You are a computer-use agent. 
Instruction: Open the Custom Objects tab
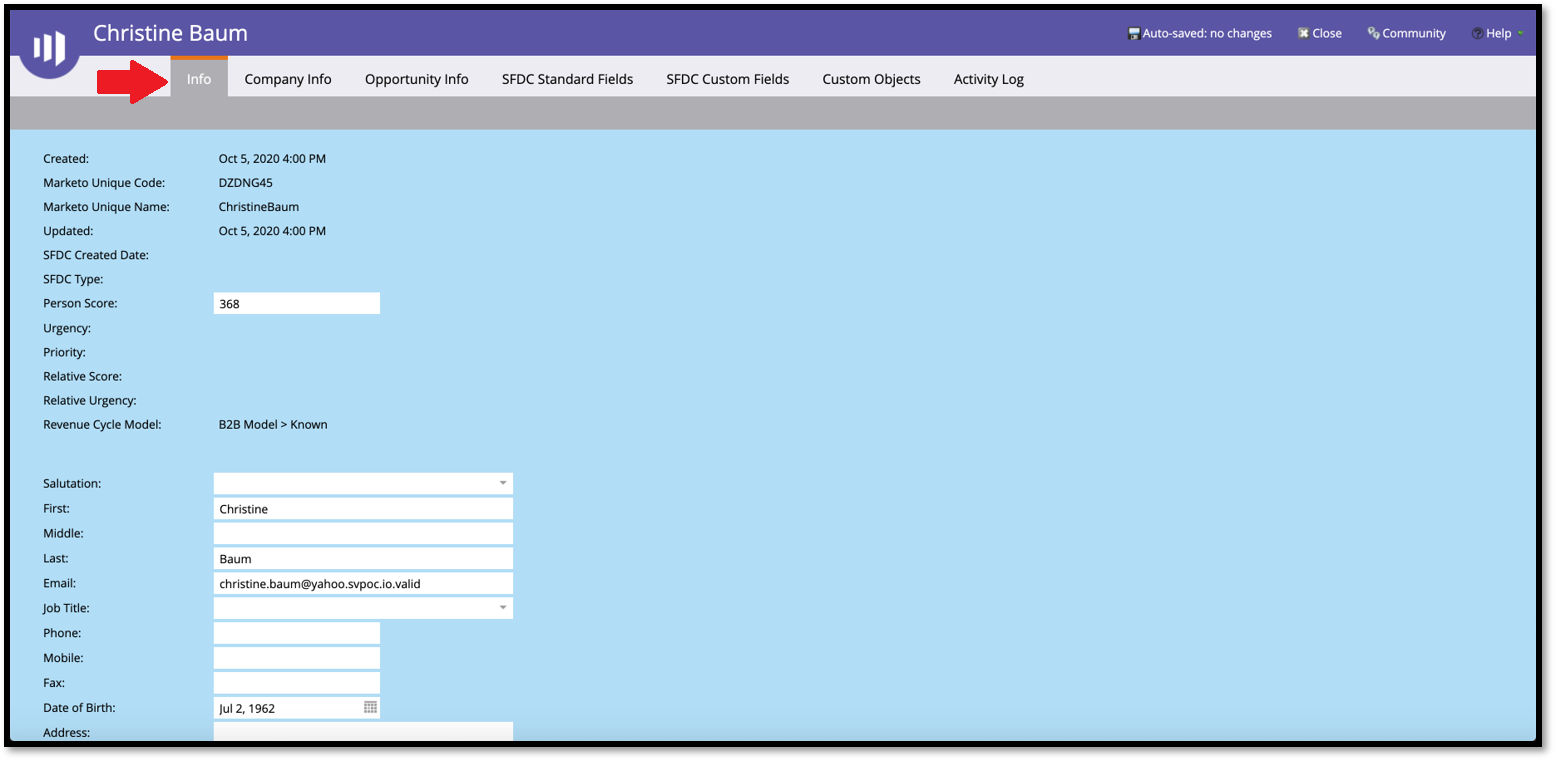click(x=871, y=79)
